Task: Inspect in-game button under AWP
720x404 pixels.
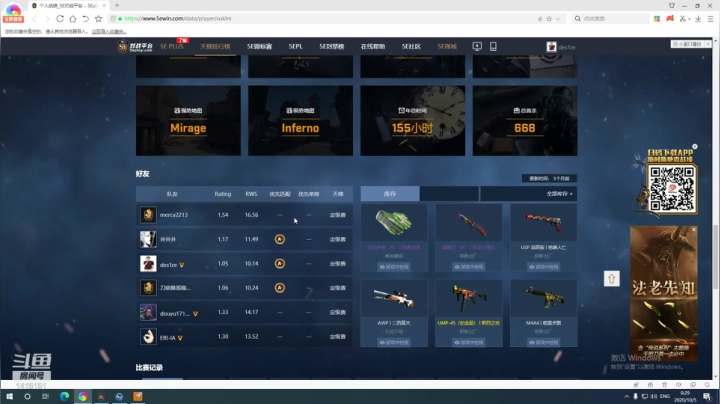Action: (394, 342)
